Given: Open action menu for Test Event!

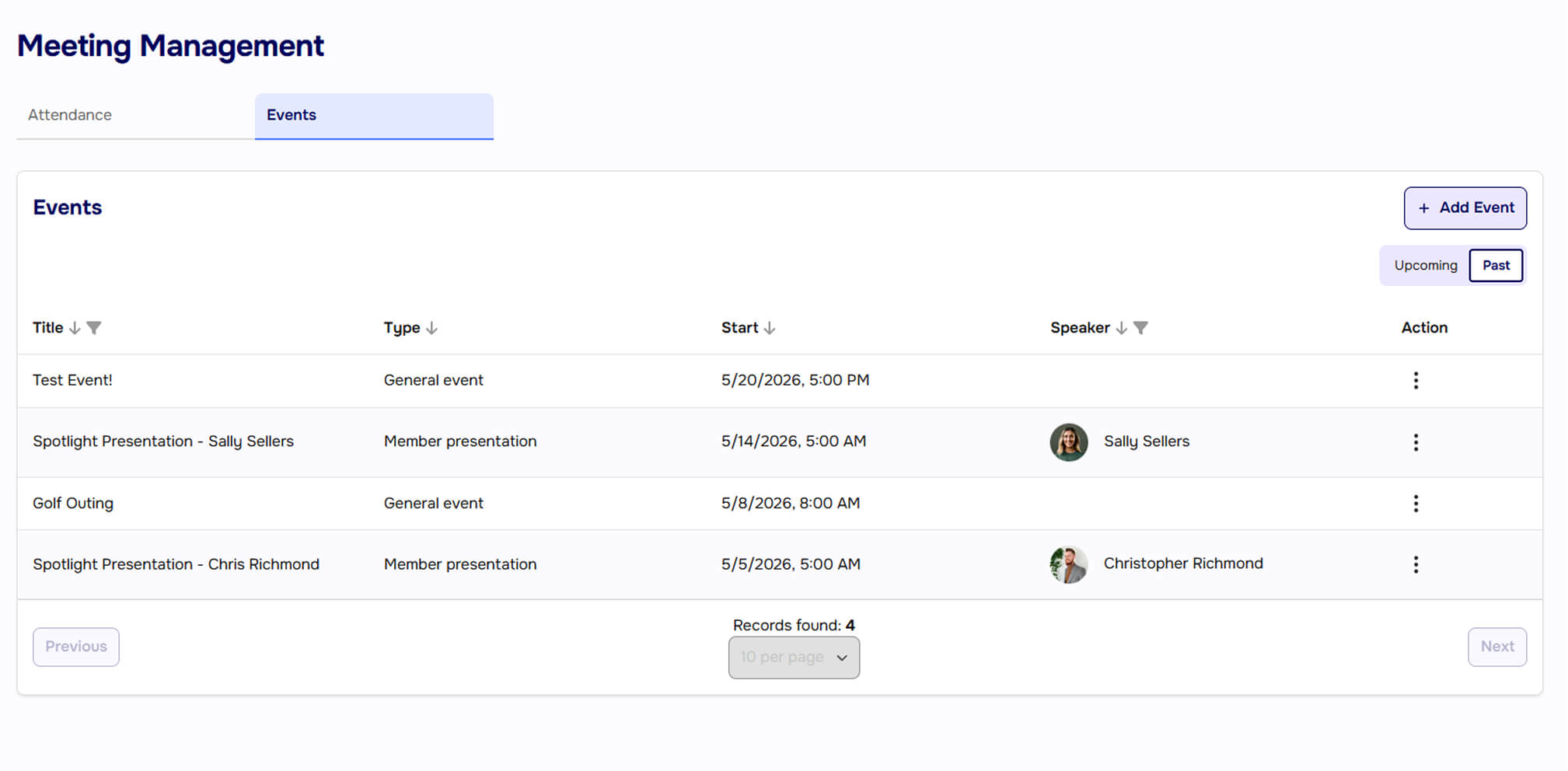Looking at the screenshot, I should click(x=1416, y=380).
